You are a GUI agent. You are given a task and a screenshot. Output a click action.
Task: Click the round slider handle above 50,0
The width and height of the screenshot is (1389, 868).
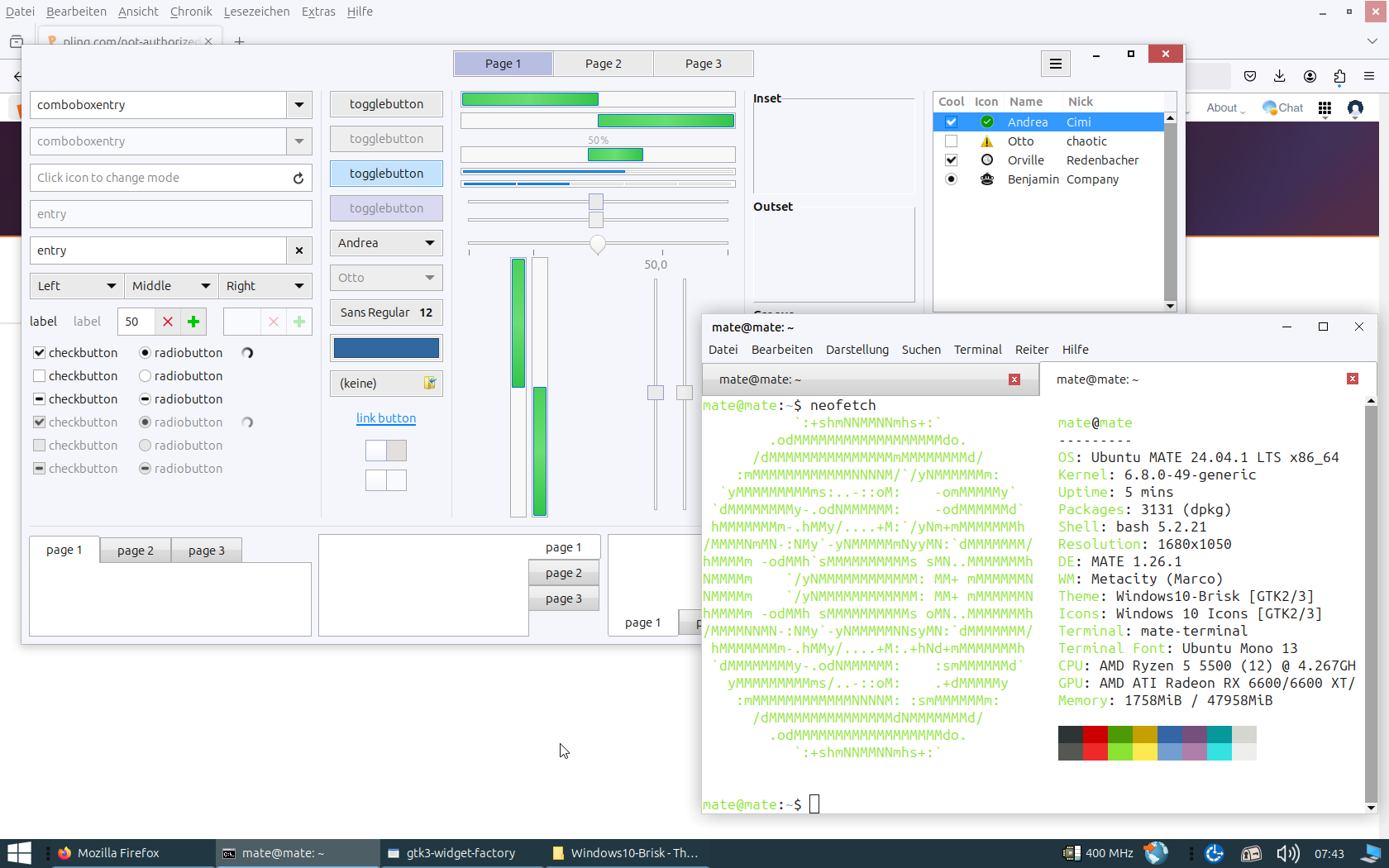tap(598, 244)
